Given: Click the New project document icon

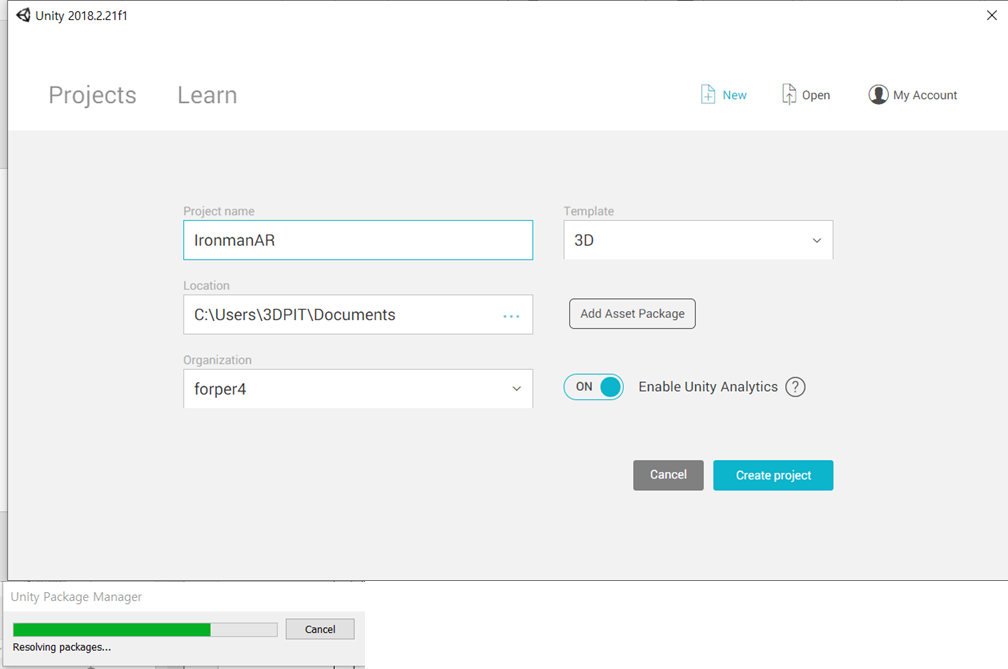Looking at the screenshot, I should tap(708, 94).
